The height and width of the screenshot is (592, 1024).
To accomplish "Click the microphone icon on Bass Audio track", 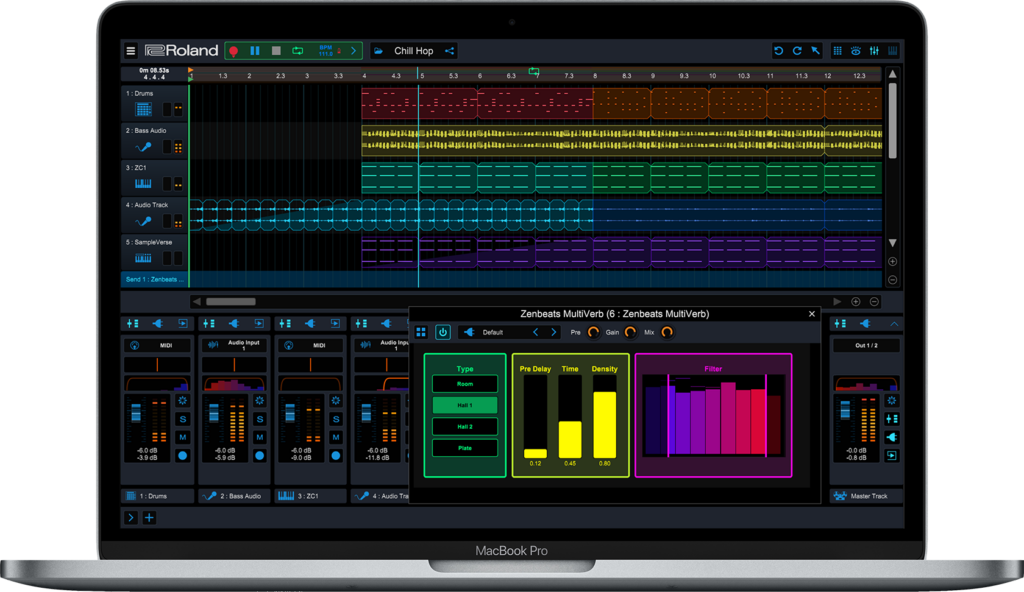I will [x=143, y=146].
